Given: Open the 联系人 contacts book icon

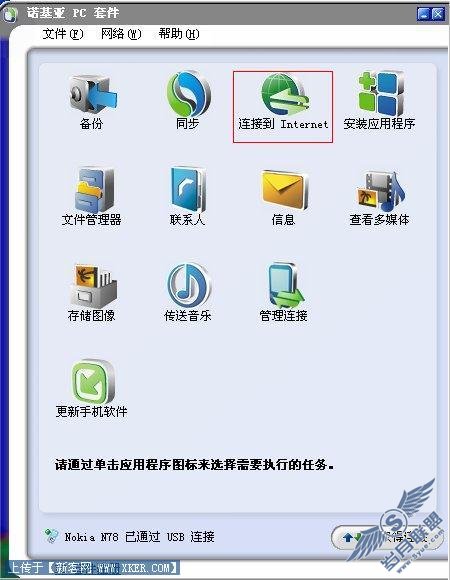Looking at the screenshot, I should [x=188, y=190].
